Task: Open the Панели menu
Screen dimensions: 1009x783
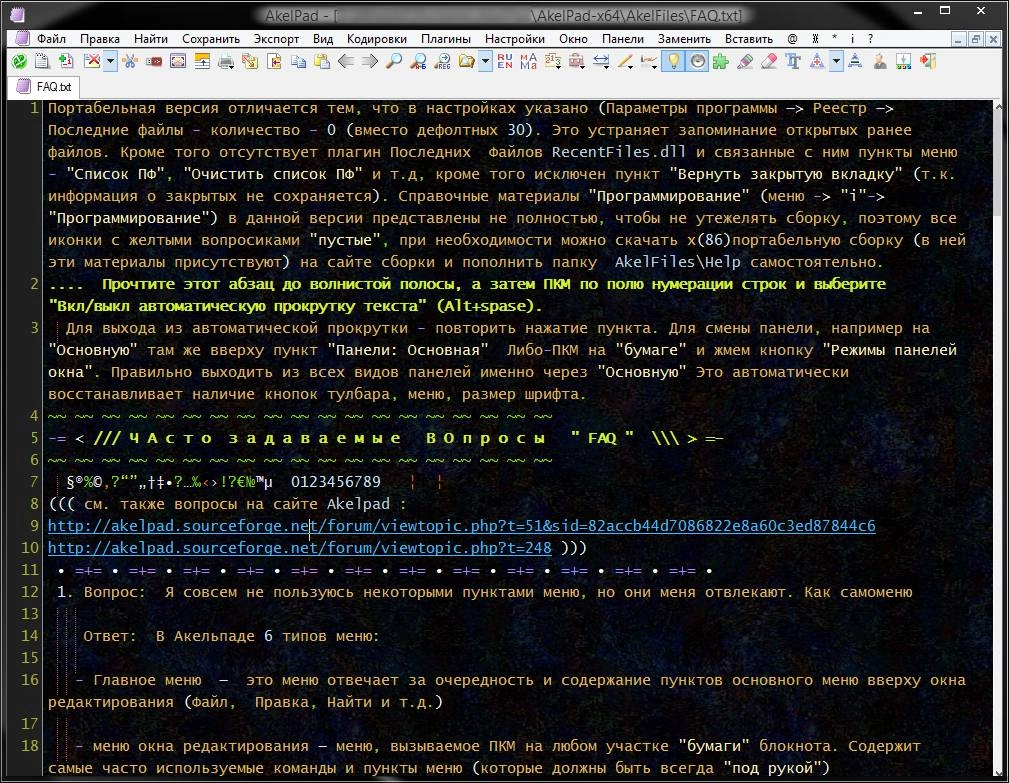Action: 622,39
